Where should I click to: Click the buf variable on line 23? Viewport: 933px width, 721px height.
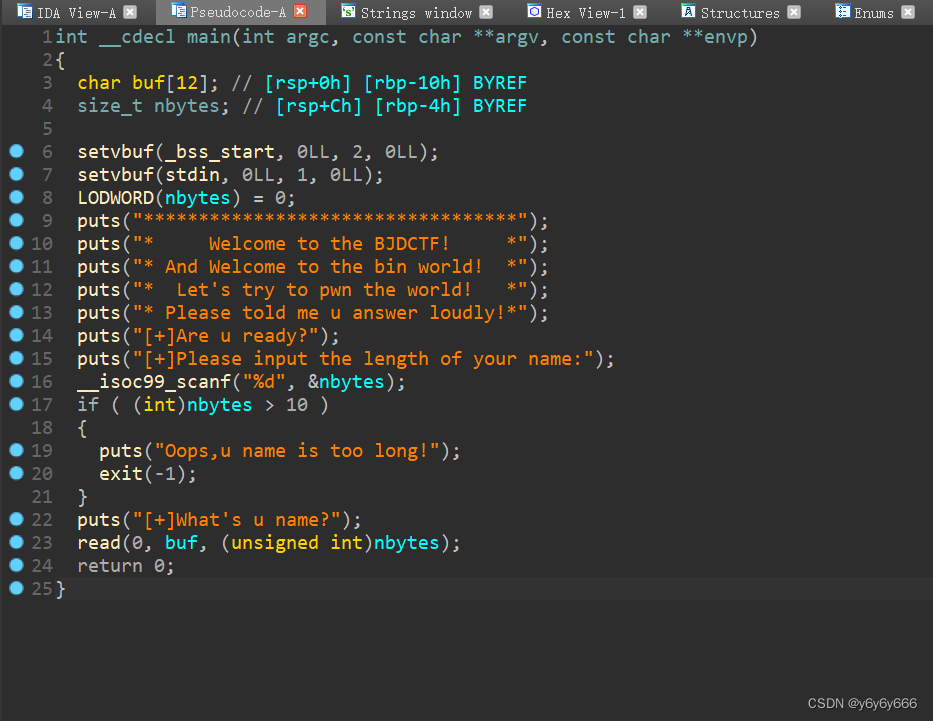pos(181,542)
